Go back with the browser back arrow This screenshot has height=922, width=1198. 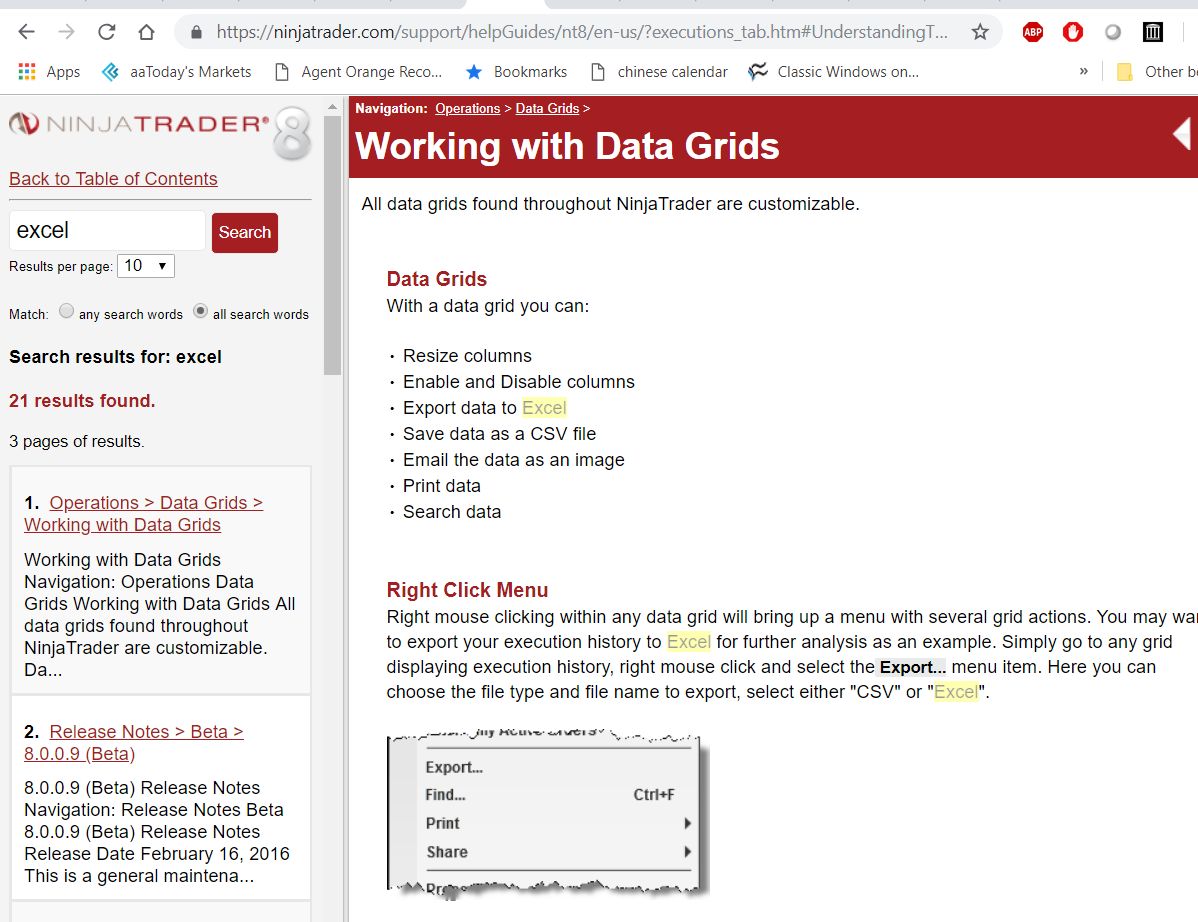[27, 32]
